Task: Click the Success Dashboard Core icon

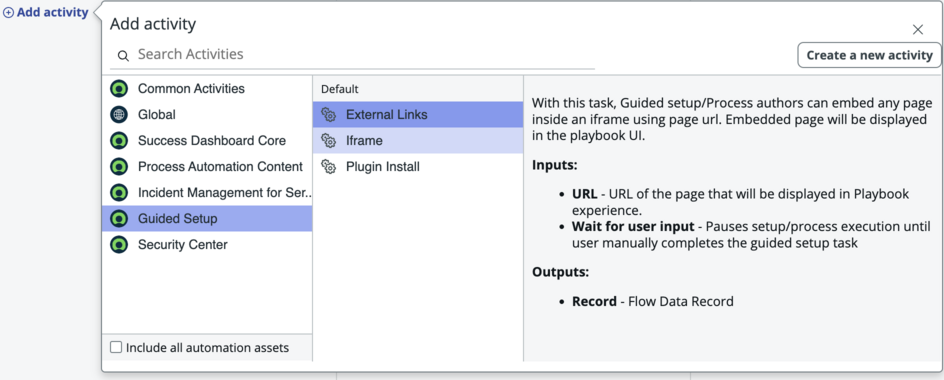Action: click(x=119, y=140)
